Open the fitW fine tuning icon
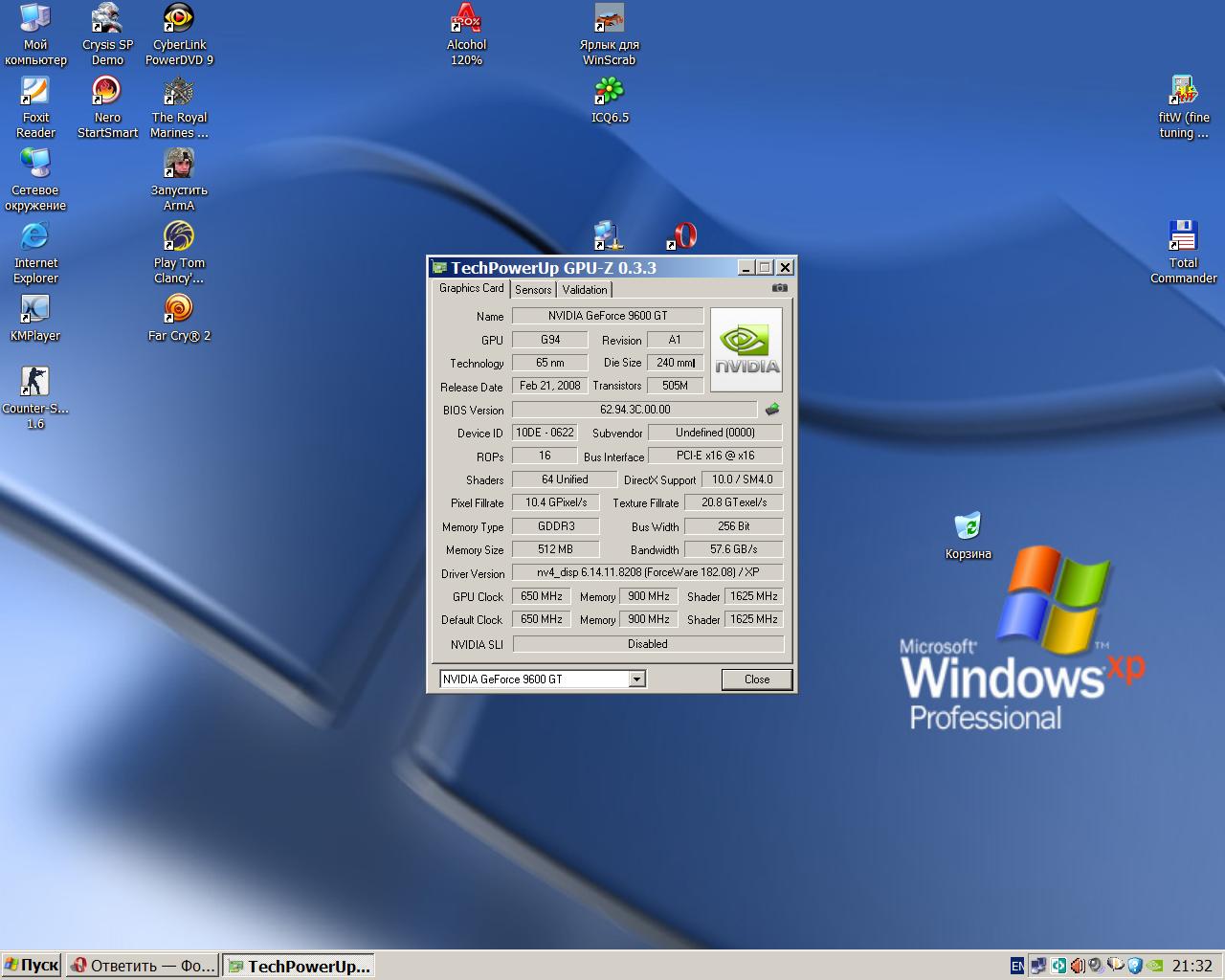The image size is (1225, 980). click(x=1184, y=107)
